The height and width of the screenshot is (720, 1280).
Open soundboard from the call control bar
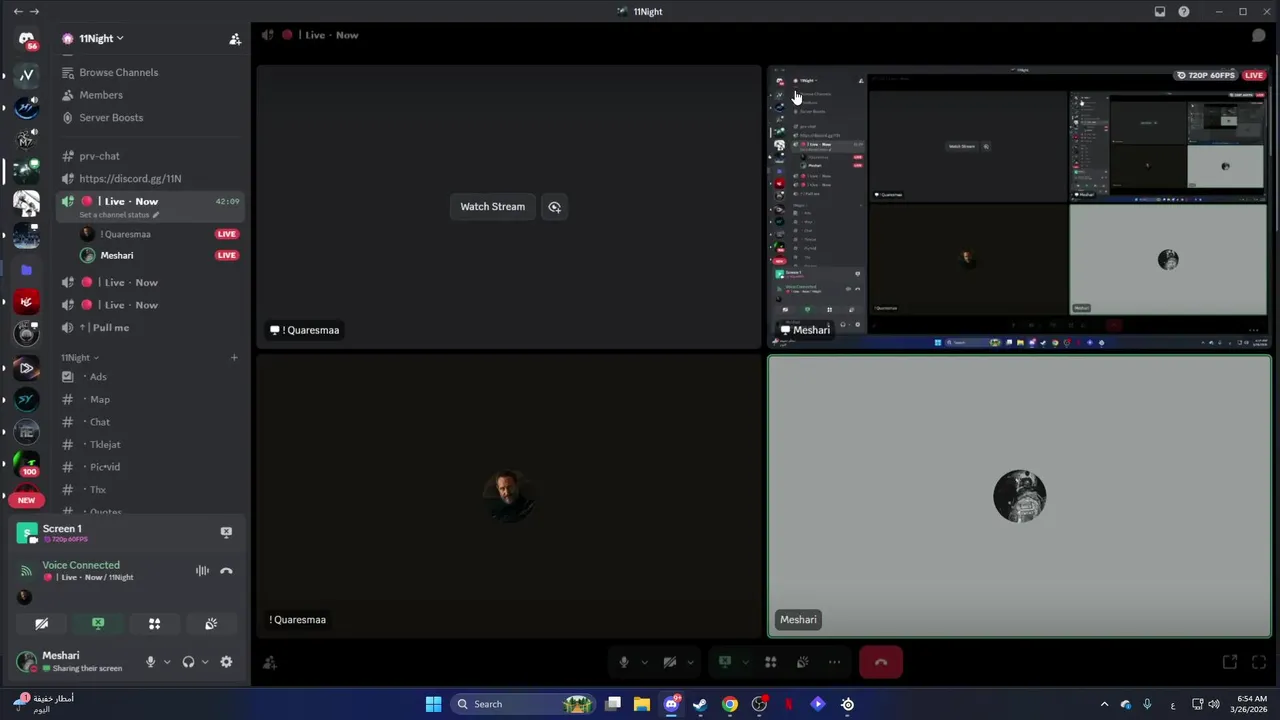point(802,662)
